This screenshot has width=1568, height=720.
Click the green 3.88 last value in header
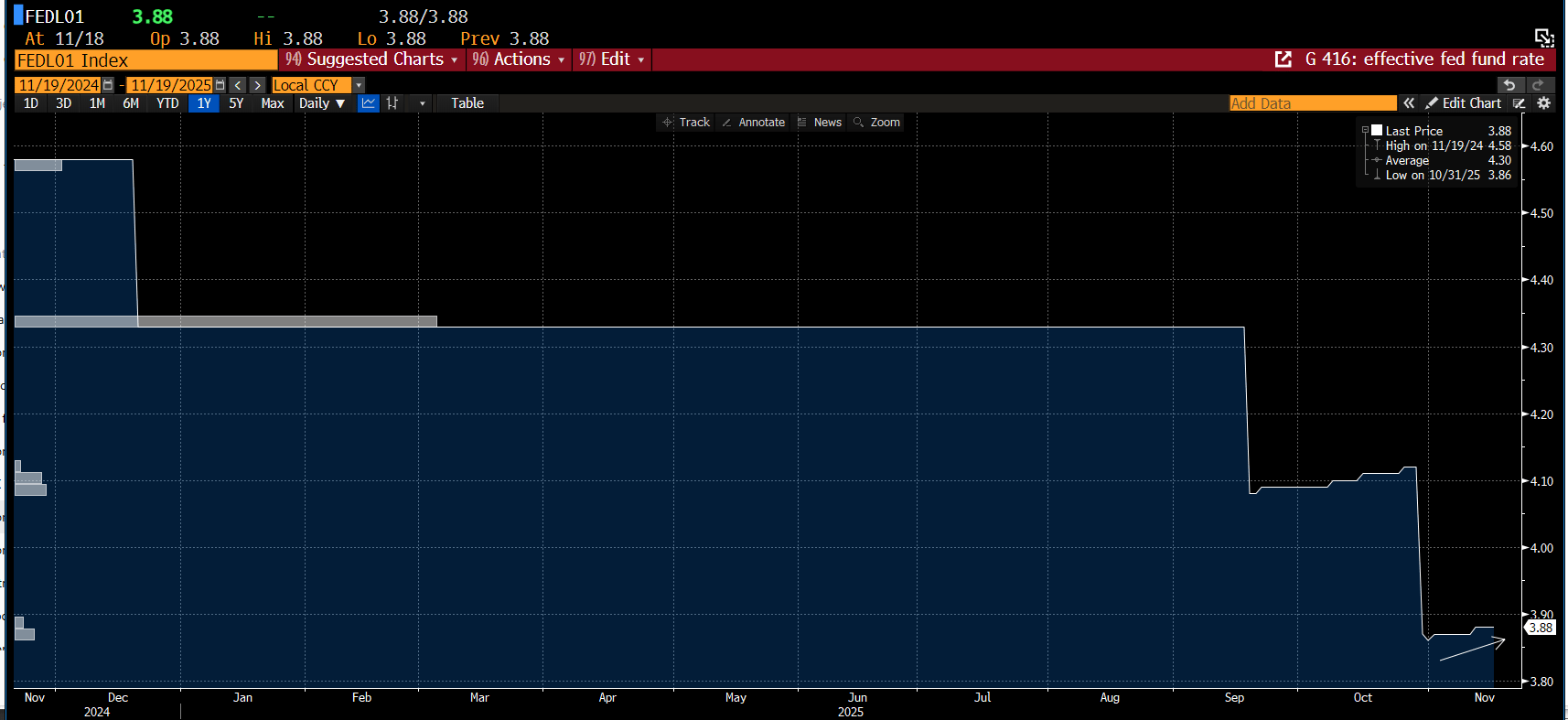152,16
